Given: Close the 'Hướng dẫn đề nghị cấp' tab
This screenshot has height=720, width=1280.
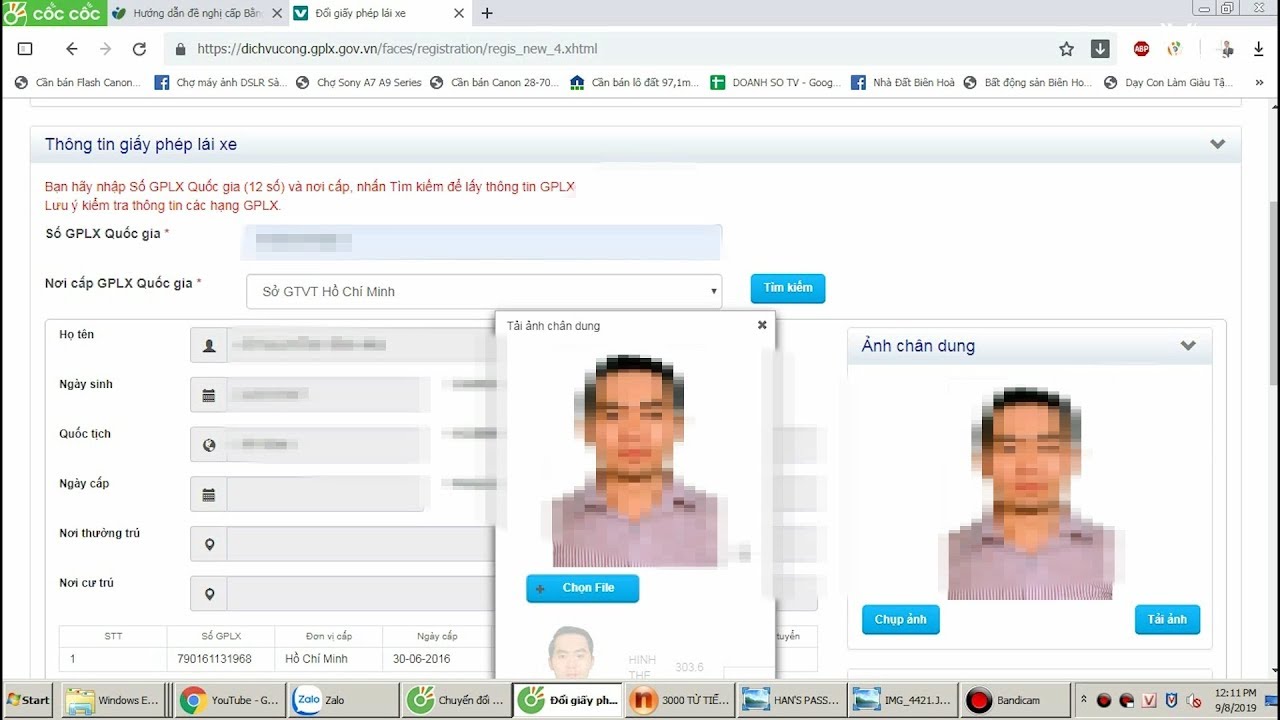Looking at the screenshot, I should click(x=277, y=13).
